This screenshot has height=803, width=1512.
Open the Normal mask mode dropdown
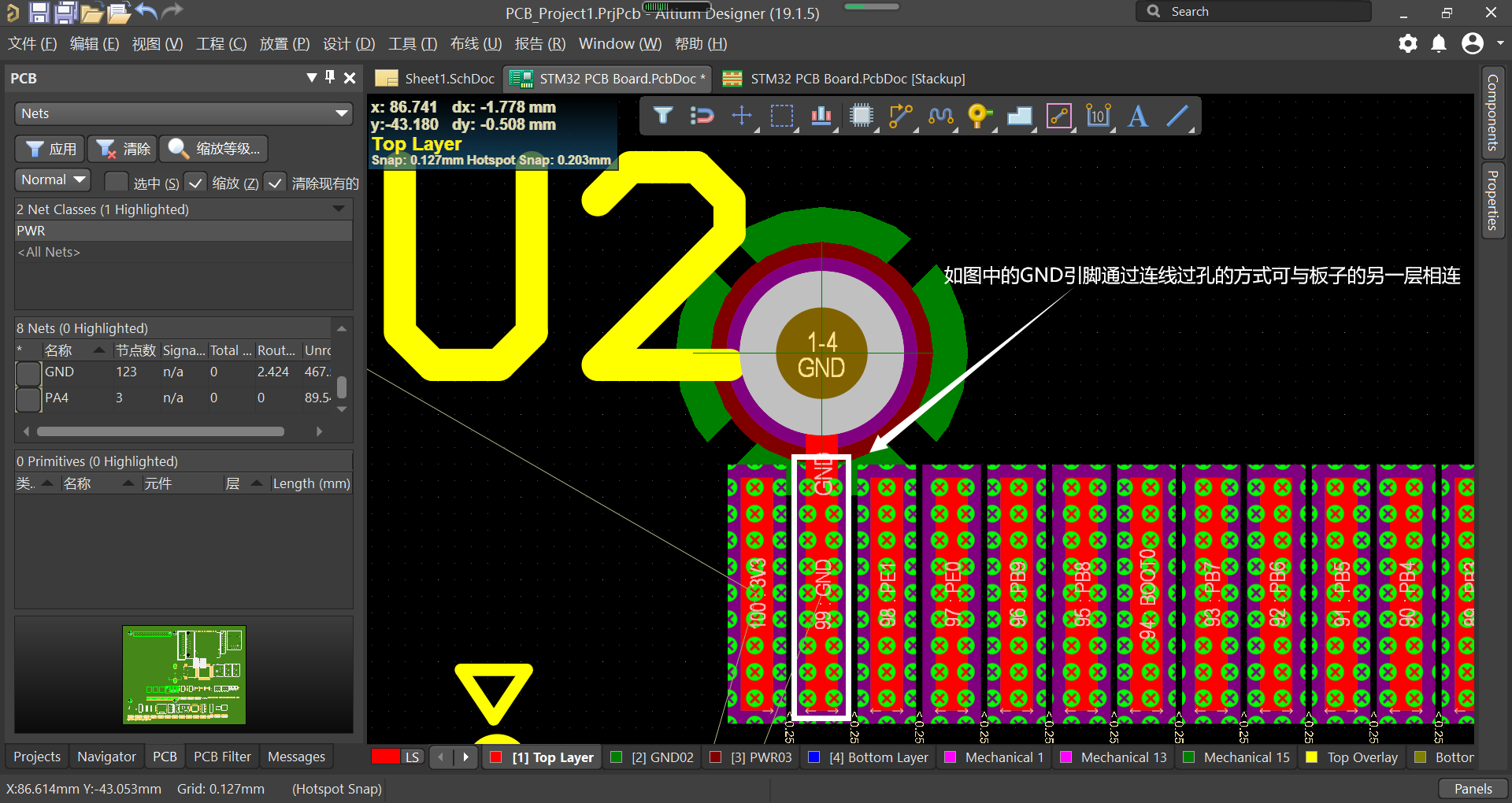coord(53,179)
